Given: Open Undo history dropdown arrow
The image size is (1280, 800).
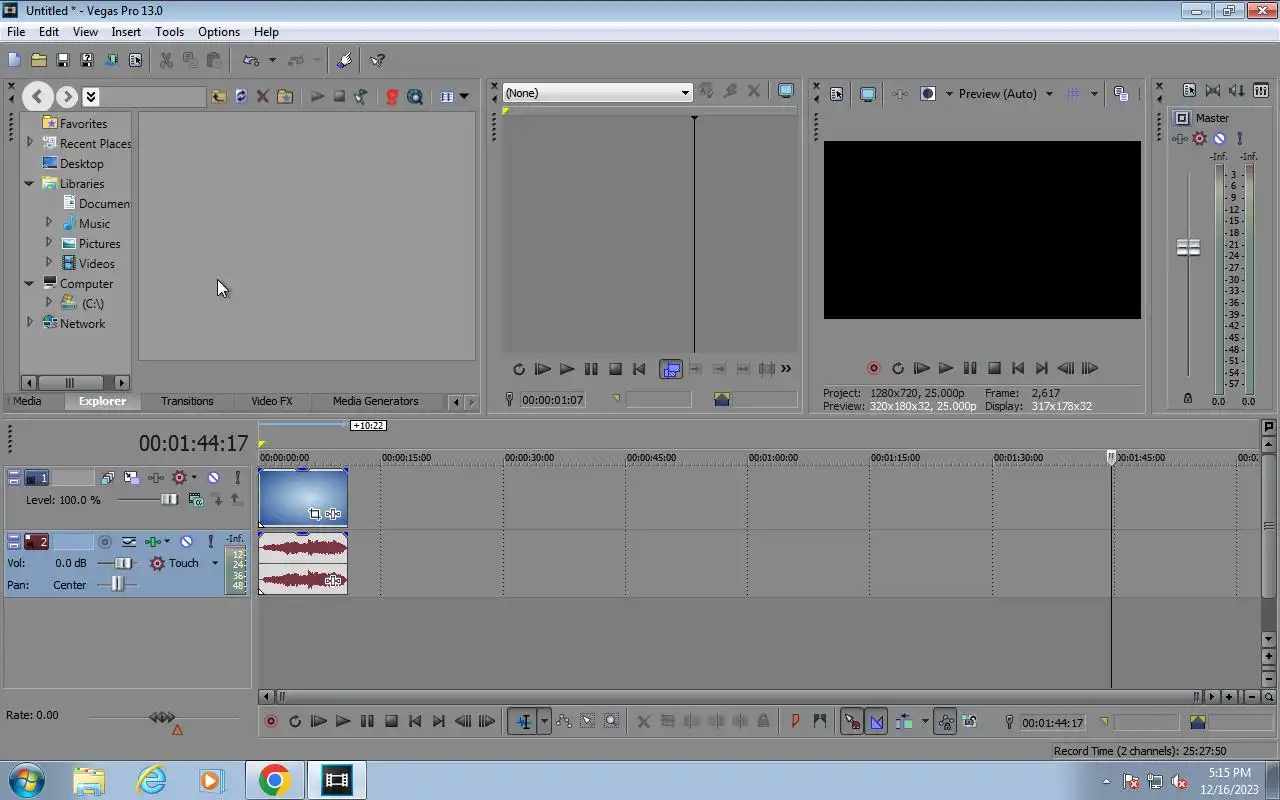Looking at the screenshot, I should [x=272, y=60].
